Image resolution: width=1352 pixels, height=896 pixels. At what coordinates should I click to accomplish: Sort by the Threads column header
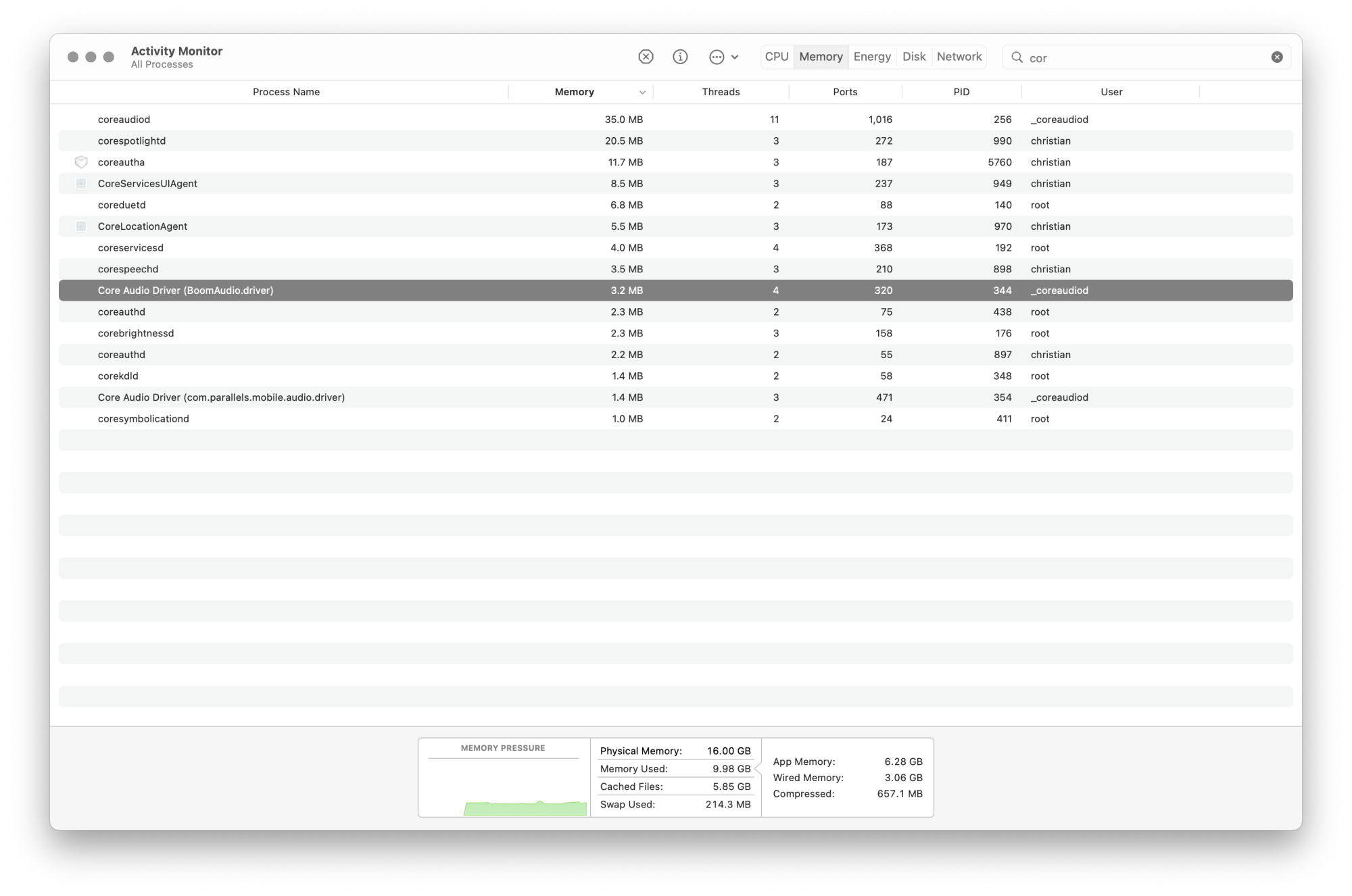click(721, 92)
